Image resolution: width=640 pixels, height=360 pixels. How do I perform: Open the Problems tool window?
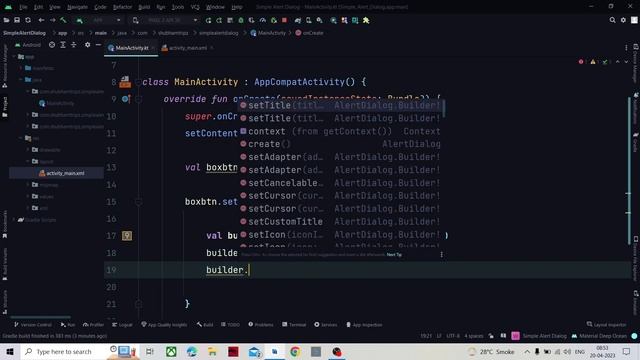pos(261,325)
